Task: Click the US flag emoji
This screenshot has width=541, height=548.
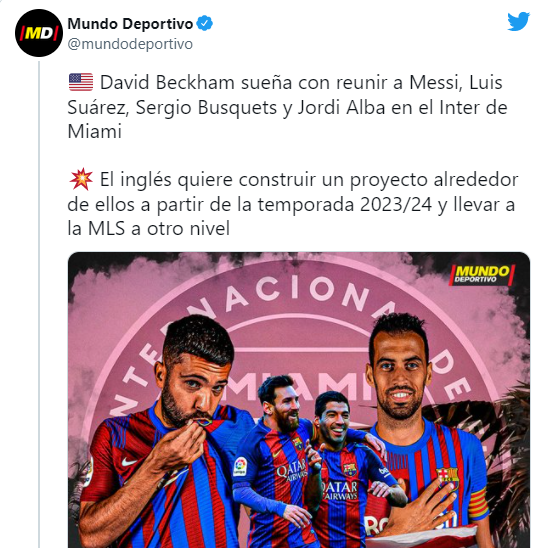Action: tap(81, 82)
